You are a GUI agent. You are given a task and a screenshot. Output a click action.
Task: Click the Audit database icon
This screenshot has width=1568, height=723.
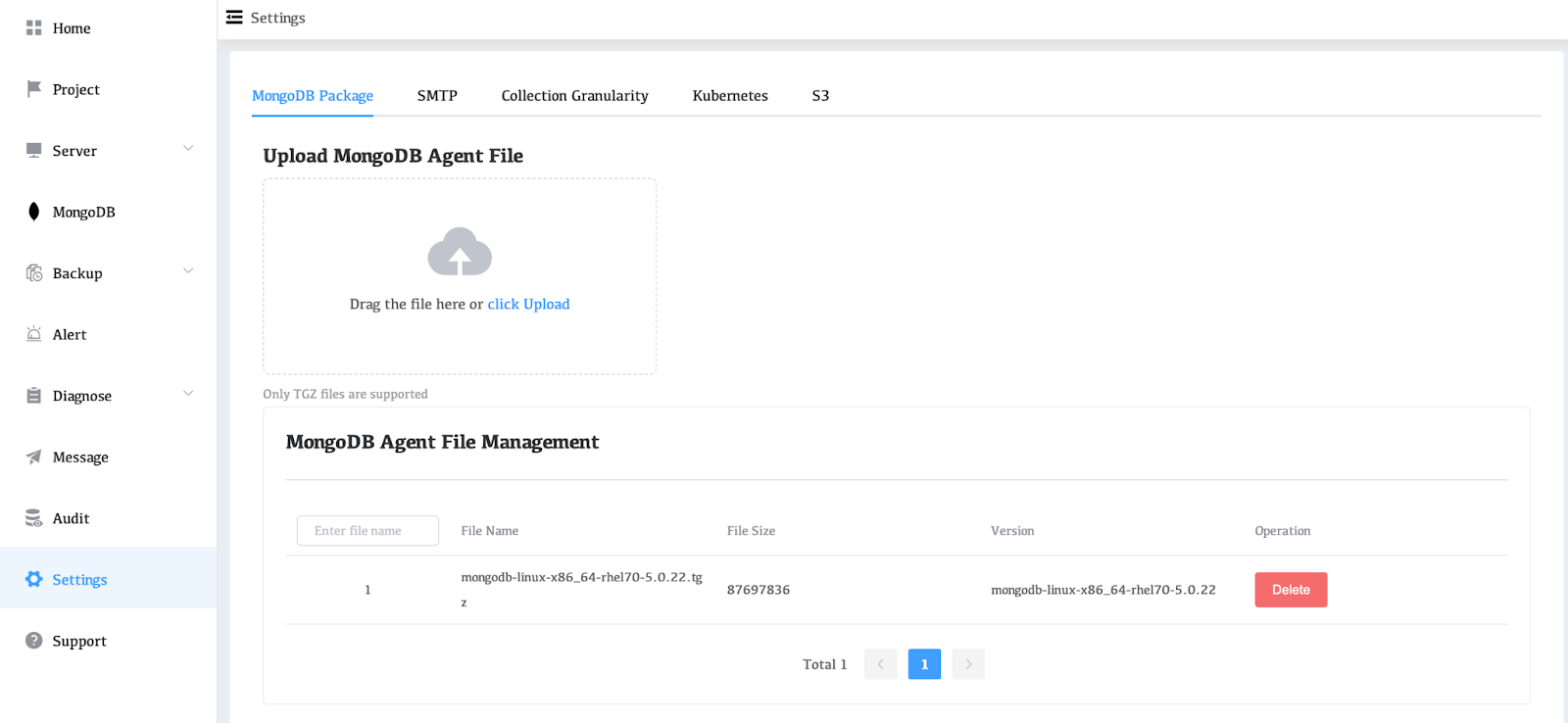[x=33, y=518]
